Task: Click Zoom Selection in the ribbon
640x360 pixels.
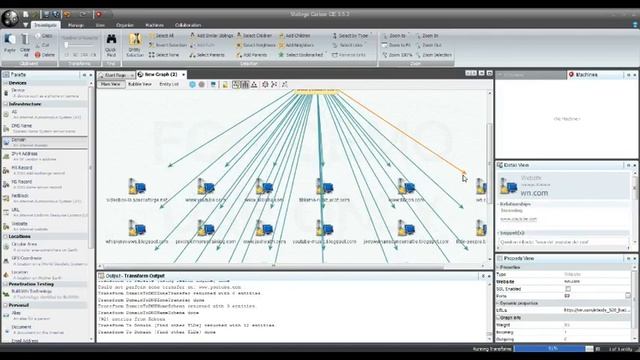Action: pos(433,55)
